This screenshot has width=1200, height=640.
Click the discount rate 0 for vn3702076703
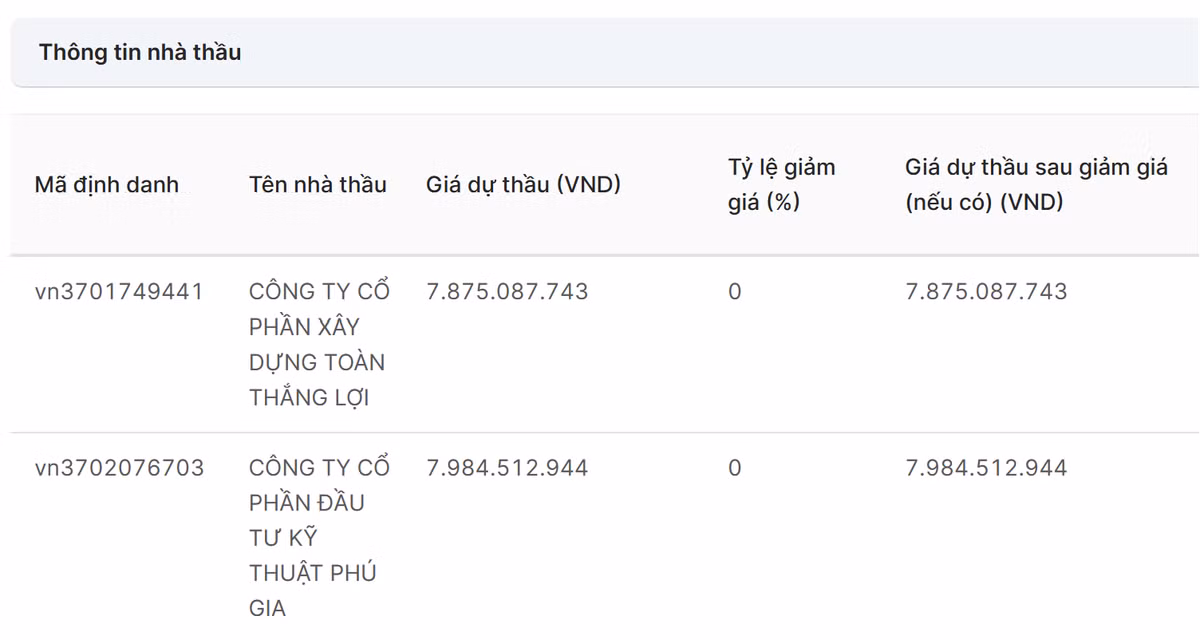point(735,468)
